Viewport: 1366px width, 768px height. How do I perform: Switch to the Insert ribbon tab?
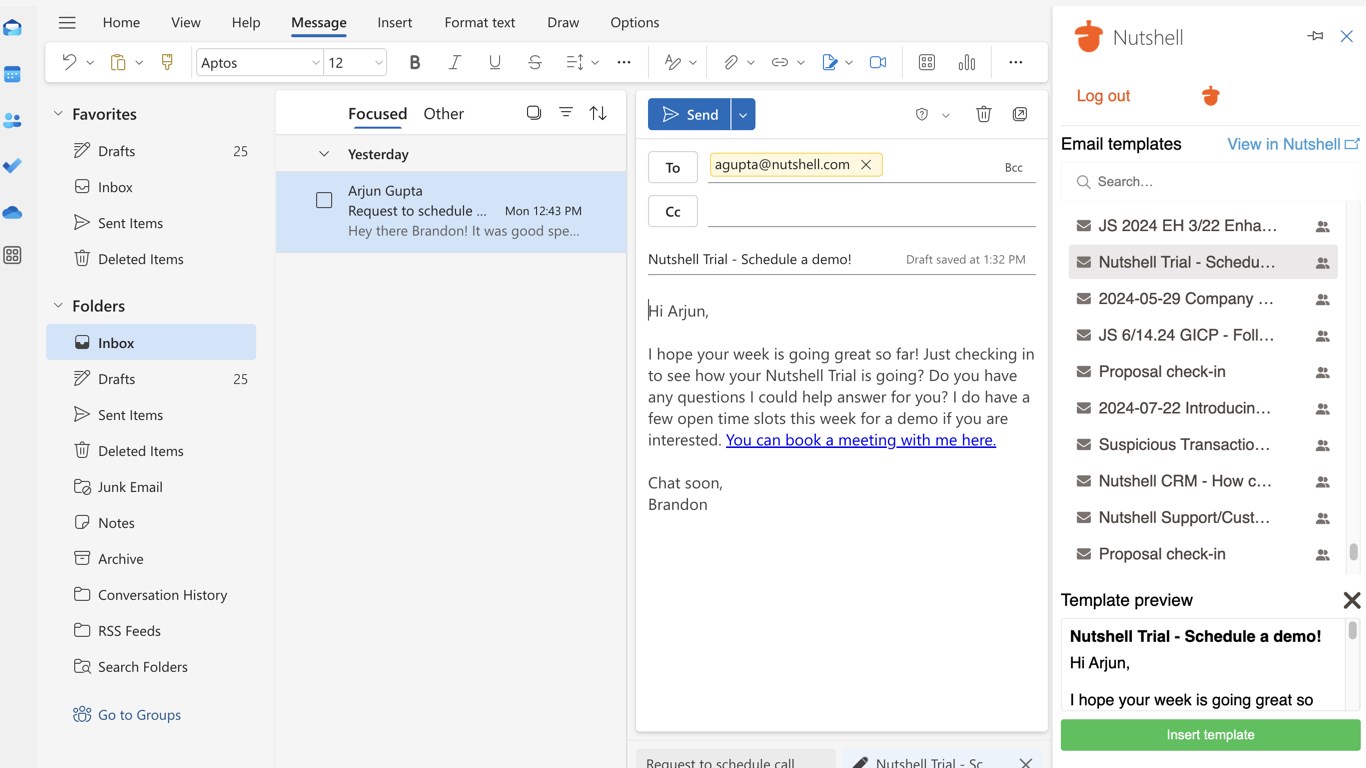[395, 22]
